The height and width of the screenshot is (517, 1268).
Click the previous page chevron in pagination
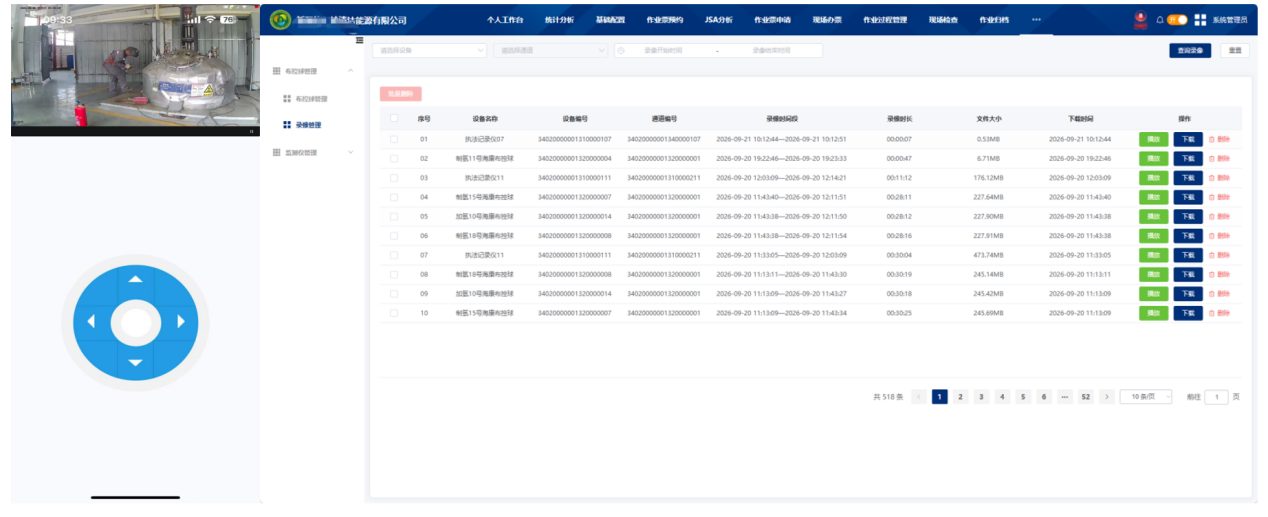919,397
